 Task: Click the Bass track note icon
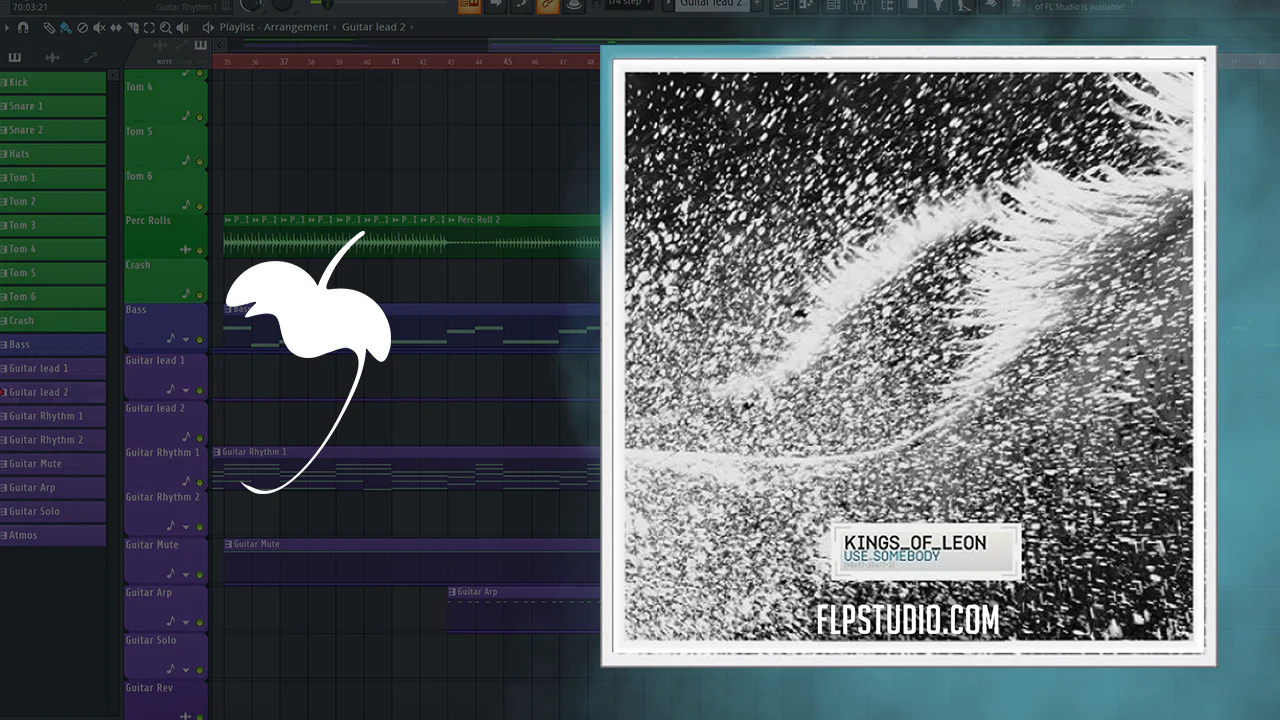click(x=171, y=339)
